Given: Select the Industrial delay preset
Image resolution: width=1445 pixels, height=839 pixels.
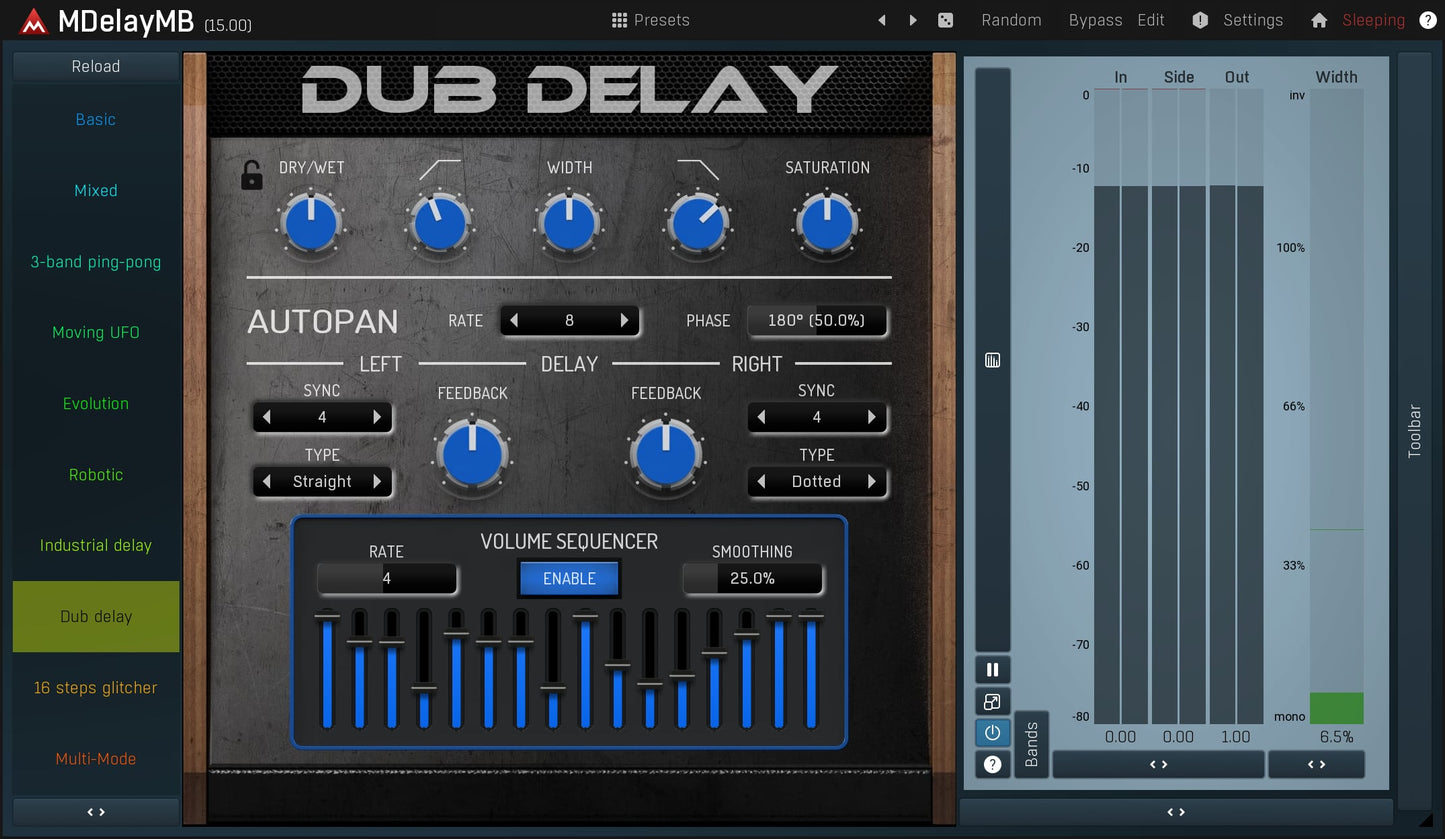Looking at the screenshot, I should pyautogui.click(x=96, y=545).
